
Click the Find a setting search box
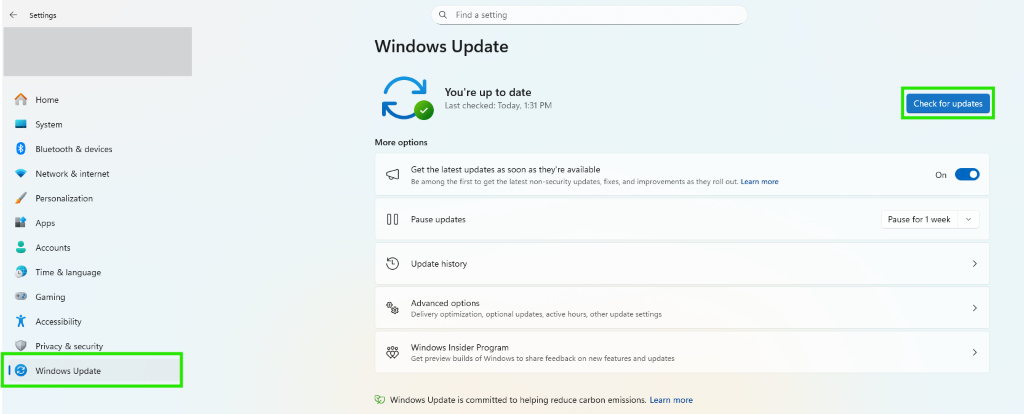(x=589, y=14)
